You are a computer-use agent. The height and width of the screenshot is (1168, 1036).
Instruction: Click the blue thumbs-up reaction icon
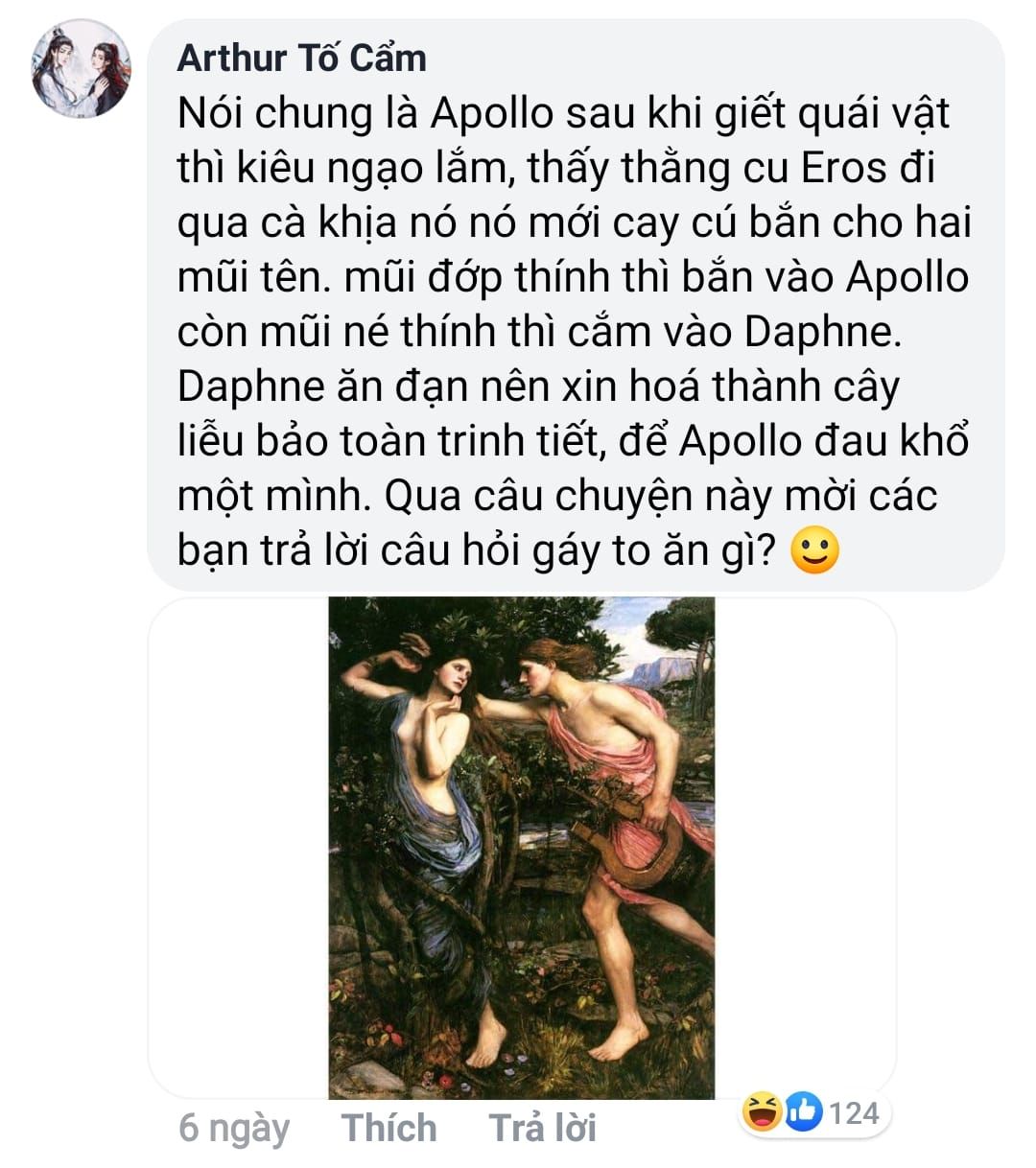tap(804, 1112)
